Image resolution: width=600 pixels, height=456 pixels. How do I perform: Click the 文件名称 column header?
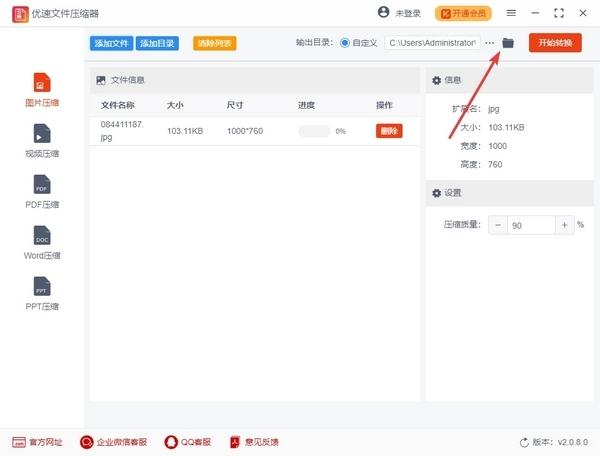117,105
